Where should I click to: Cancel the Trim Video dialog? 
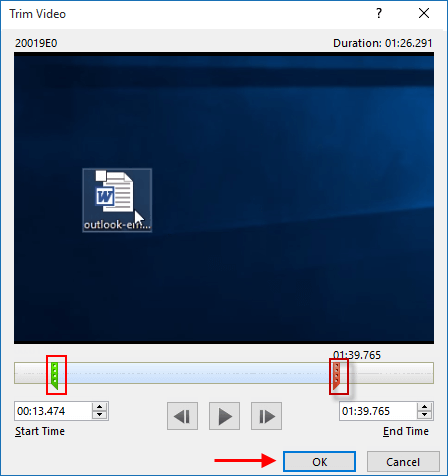coord(403,462)
